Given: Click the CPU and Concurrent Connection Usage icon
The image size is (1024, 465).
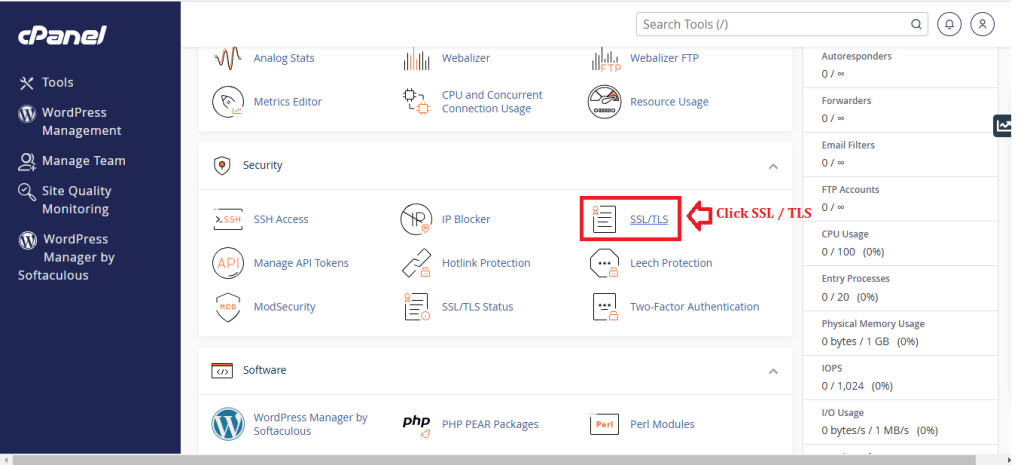Looking at the screenshot, I should click(416, 102).
